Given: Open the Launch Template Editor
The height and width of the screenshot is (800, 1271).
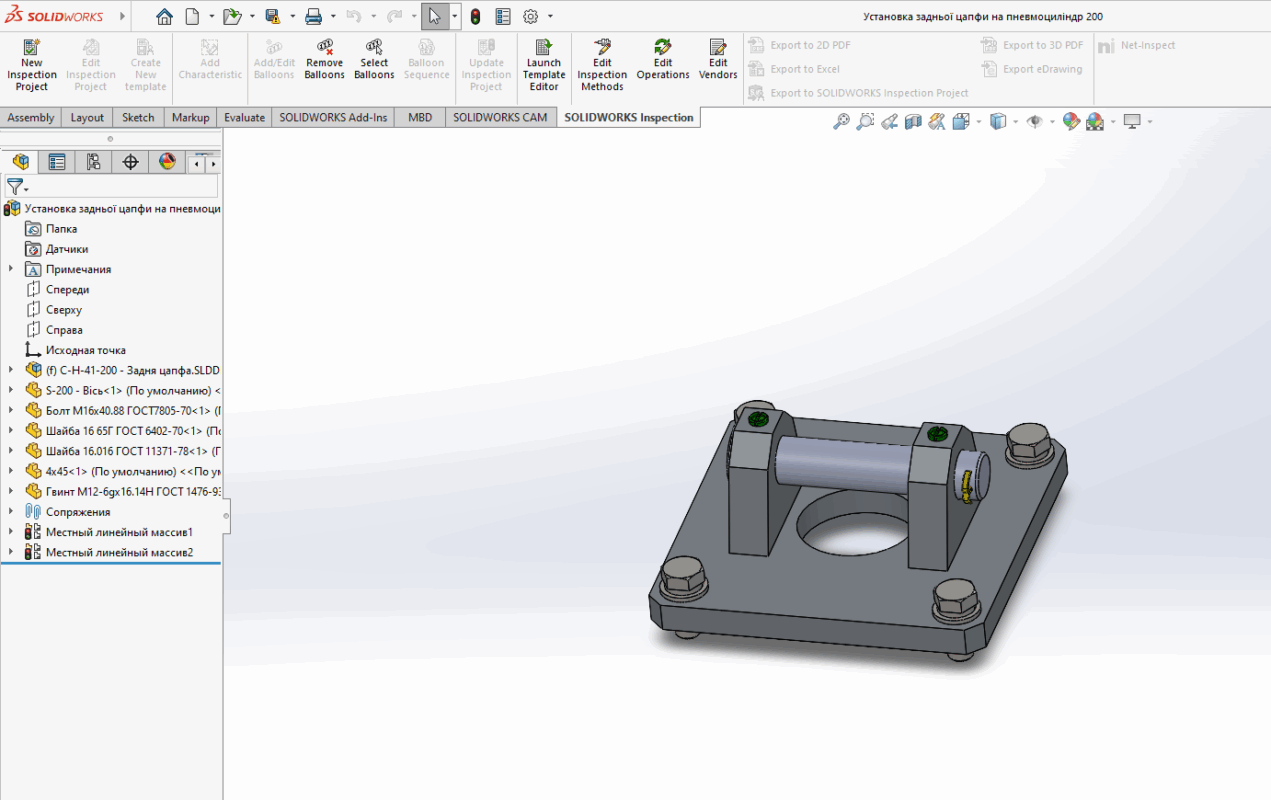Looking at the screenshot, I should [x=544, y=65].
